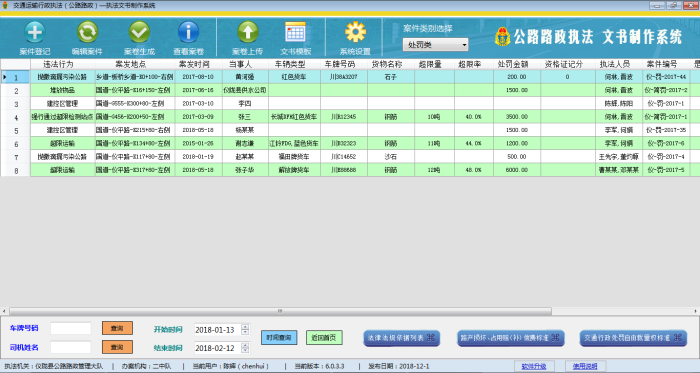
Task: Click the 石子 cargo cell
Action: pos(391,77)
